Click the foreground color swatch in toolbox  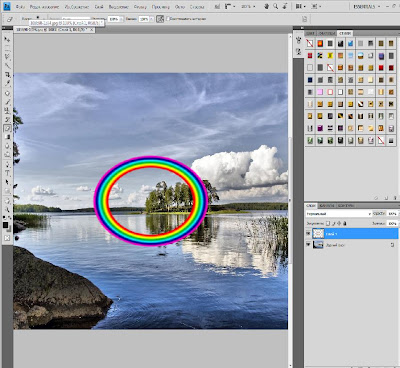(5, 225)
